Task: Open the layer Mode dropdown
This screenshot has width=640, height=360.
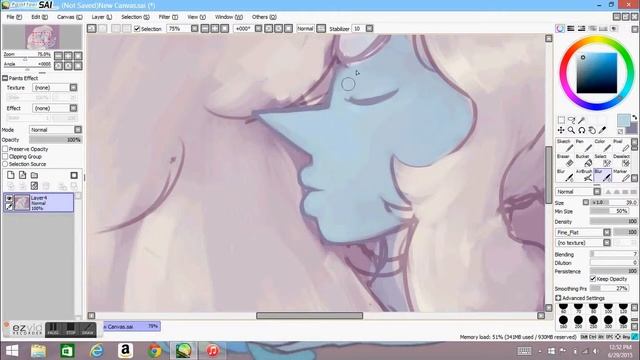Action: click(x=78, y=129)
